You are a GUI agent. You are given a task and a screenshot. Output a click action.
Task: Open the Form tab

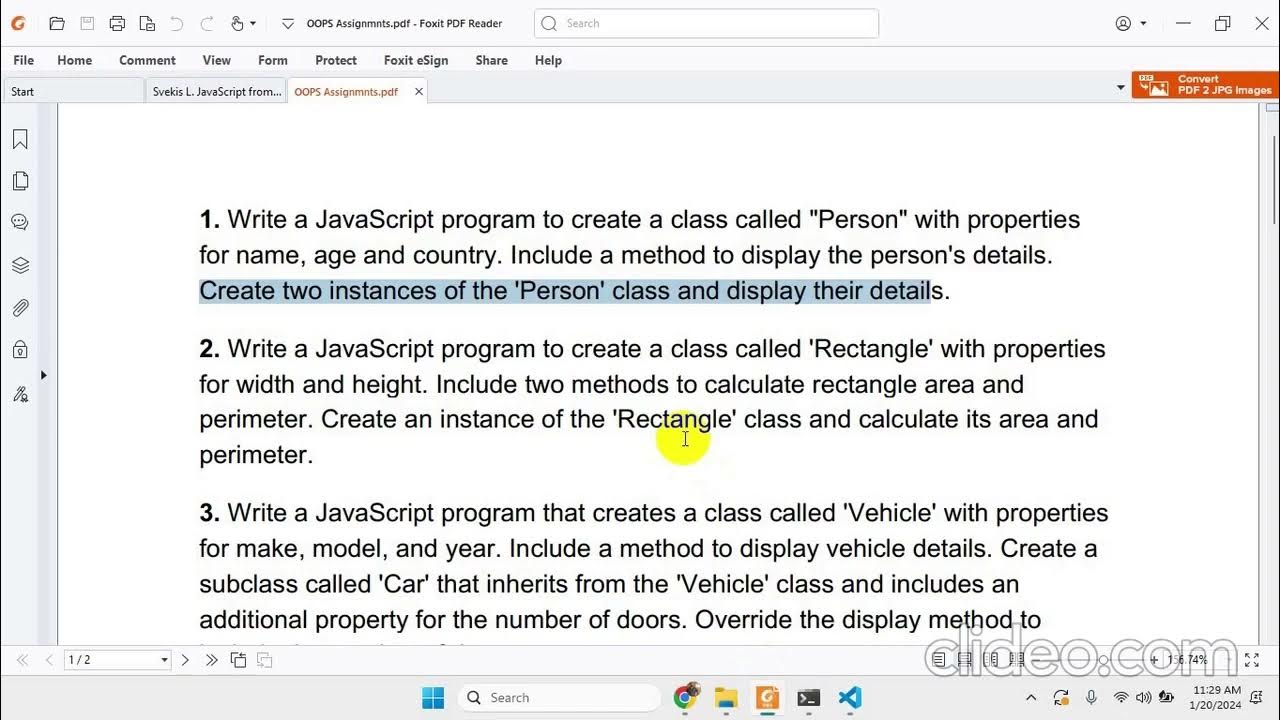point(273,60)
